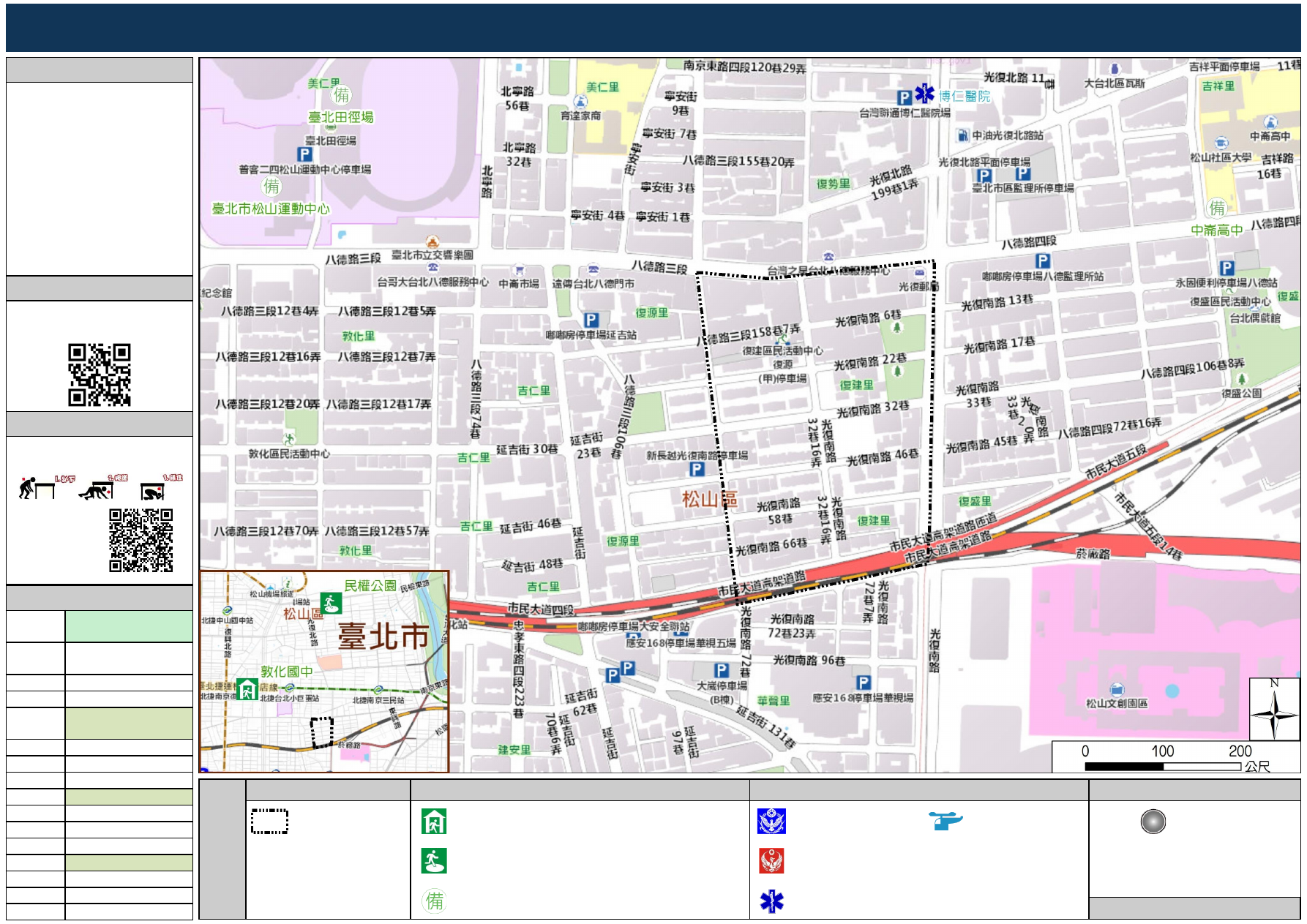The width and height of the screenshot is (1307, 924).
Task: Click the green 備 circle icon in legend
Action: (435, 901)
